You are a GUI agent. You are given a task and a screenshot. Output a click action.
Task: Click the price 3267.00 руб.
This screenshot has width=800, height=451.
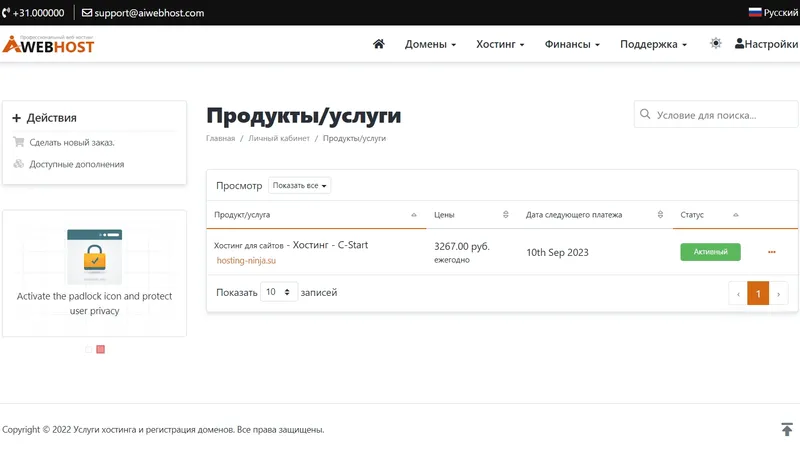point(462,246)
